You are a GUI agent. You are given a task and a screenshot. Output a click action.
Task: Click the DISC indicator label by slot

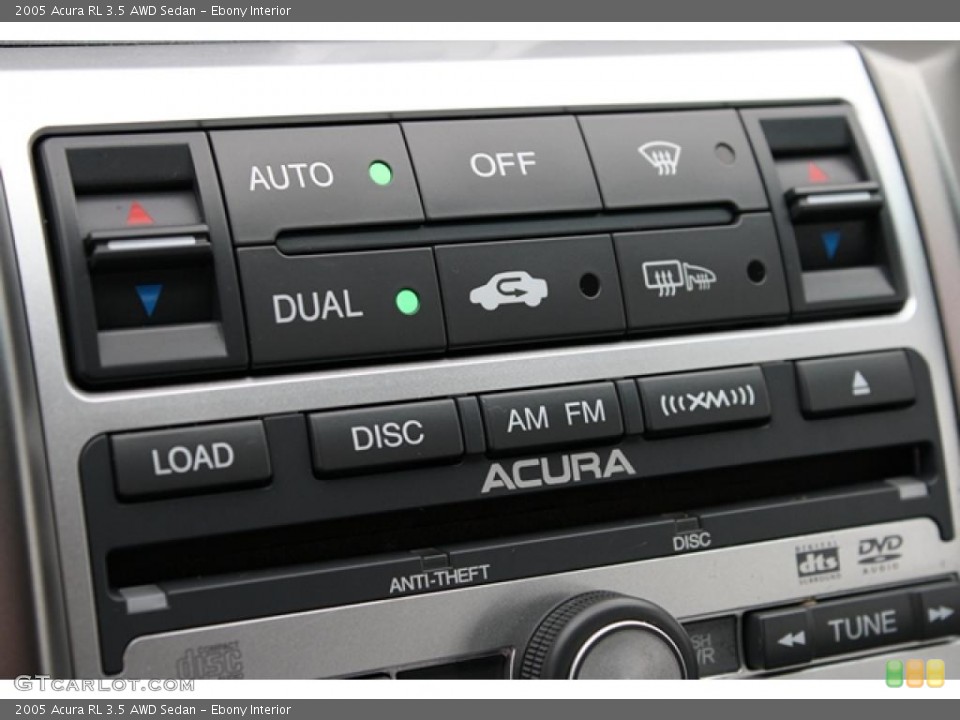[x=692, y=542]
